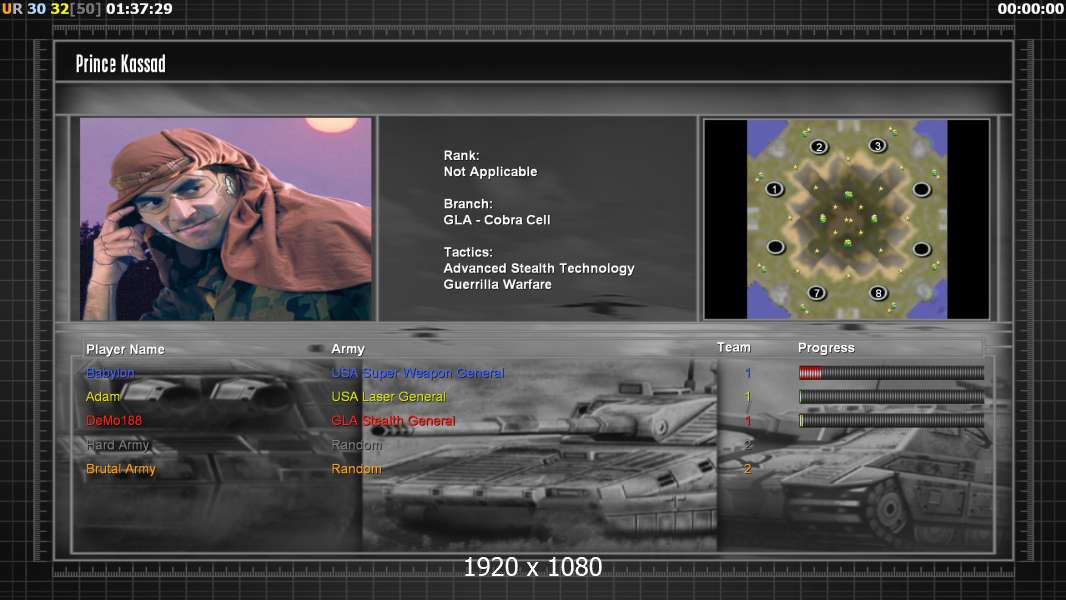This screenshot has height=600, width=1066.
Task: Click the 'Team' column header
Action: [734, 347]
